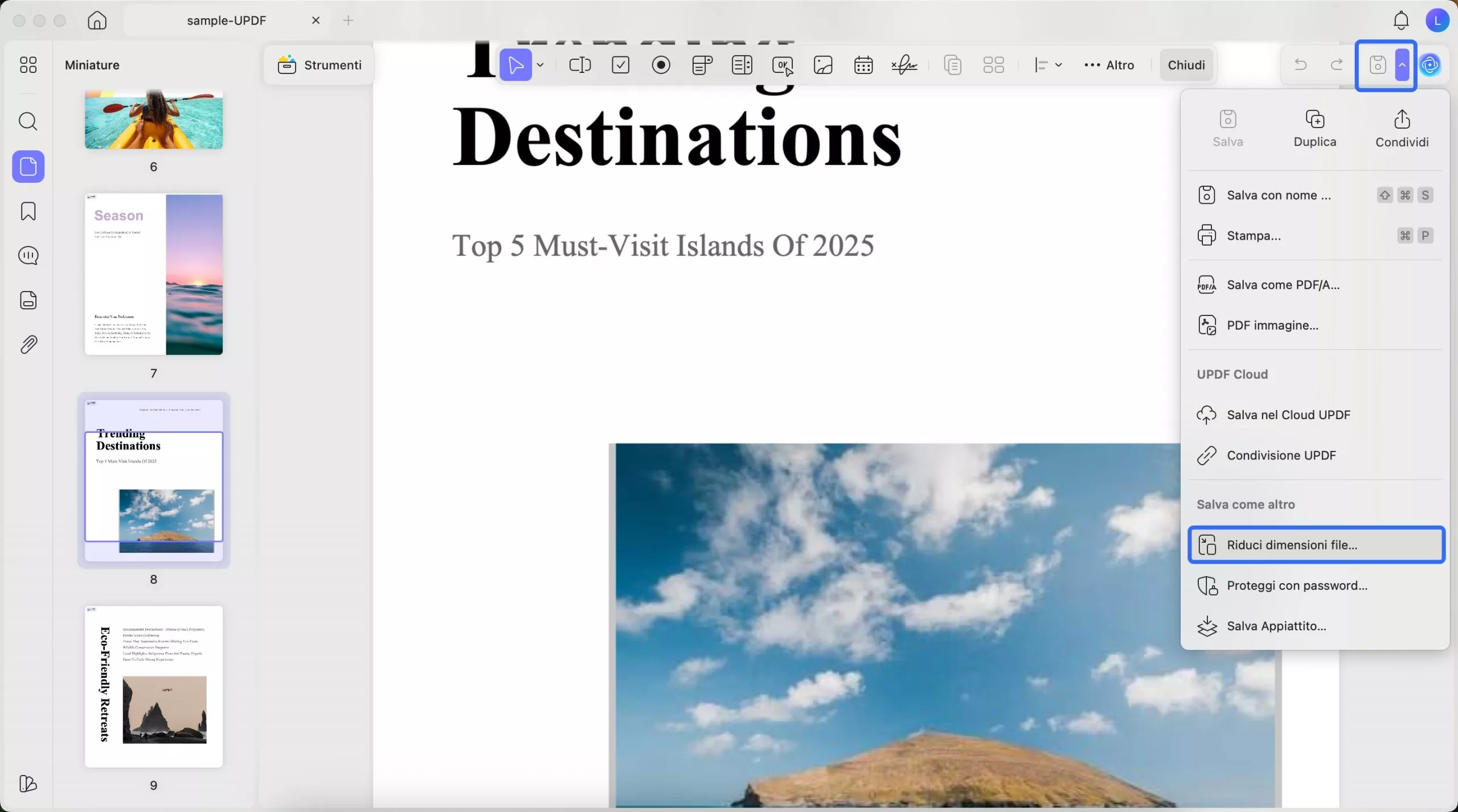Select the date field form tool

pyautogui.click(x=863, y=65)
